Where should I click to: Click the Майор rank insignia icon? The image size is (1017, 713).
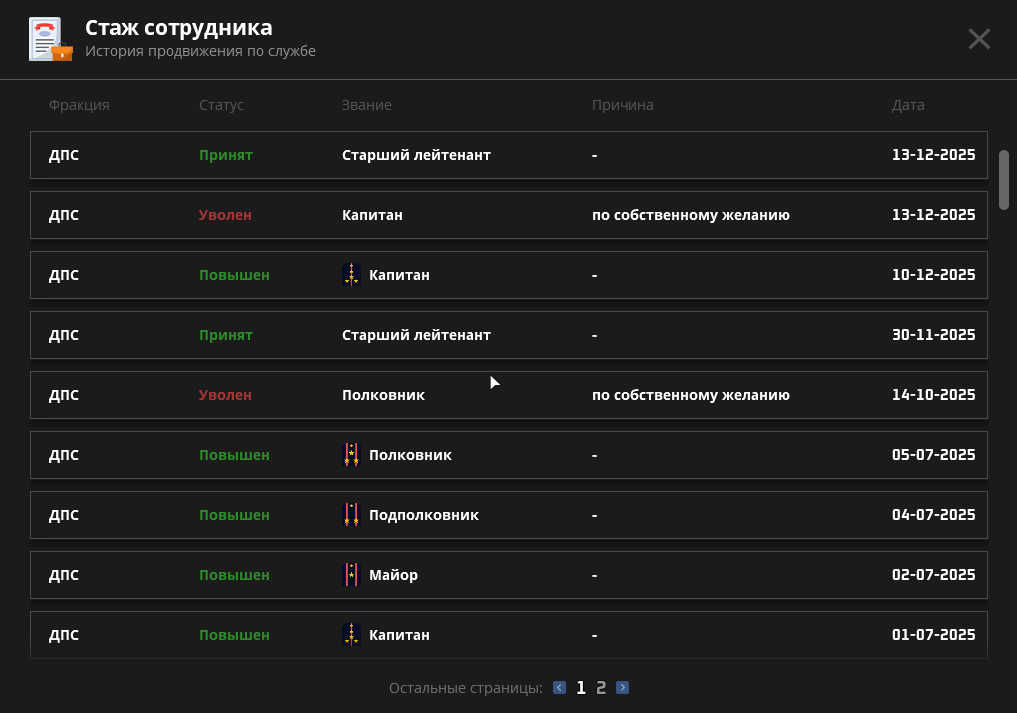tap(351, 574)
